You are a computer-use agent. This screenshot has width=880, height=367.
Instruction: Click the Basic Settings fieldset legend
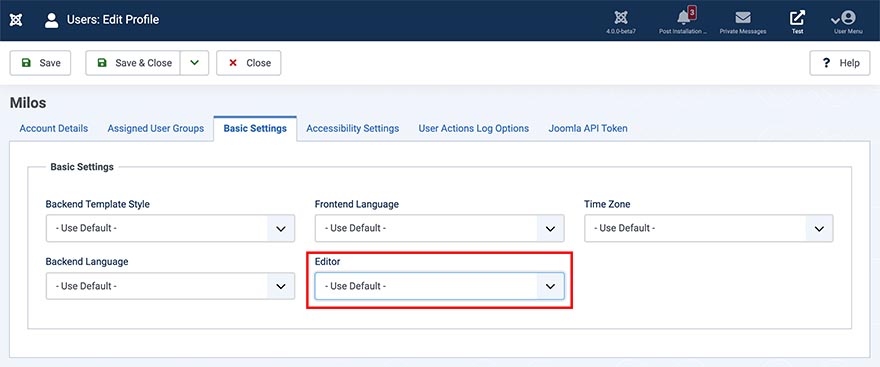(82, 167)
